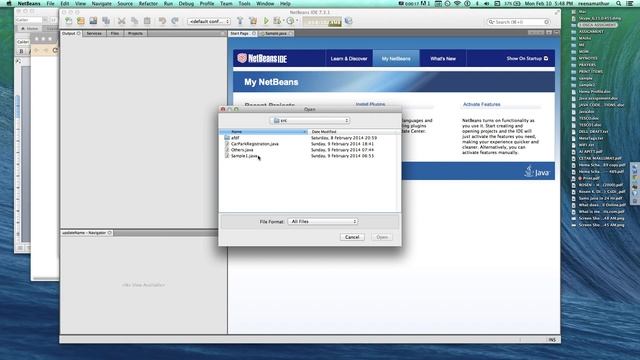
Task: Click the globe icon in NetBeans toolbar
Action: [x=349, y=21]
